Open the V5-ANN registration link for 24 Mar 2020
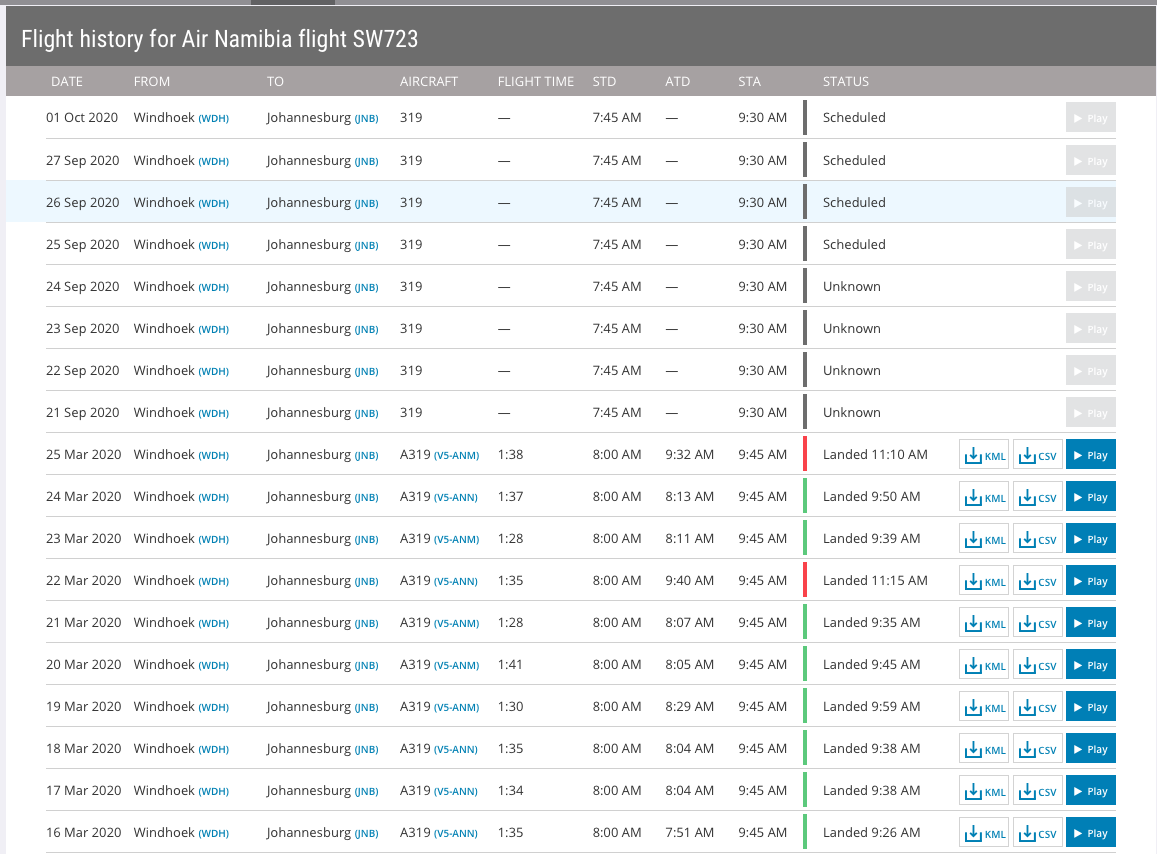Image resolution: width=1157 pixels, height=854 pixels. pyautogui.click(x=456, y=498)
